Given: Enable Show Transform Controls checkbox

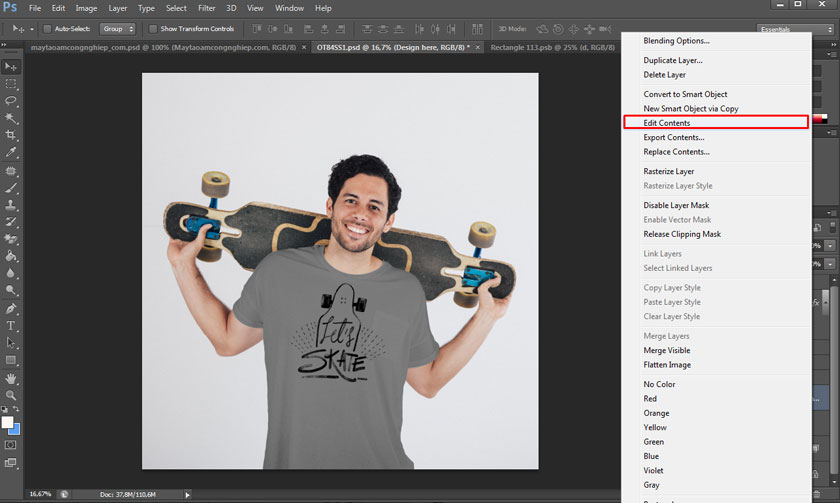Looking at the screenshot, I should pos(153,29).
